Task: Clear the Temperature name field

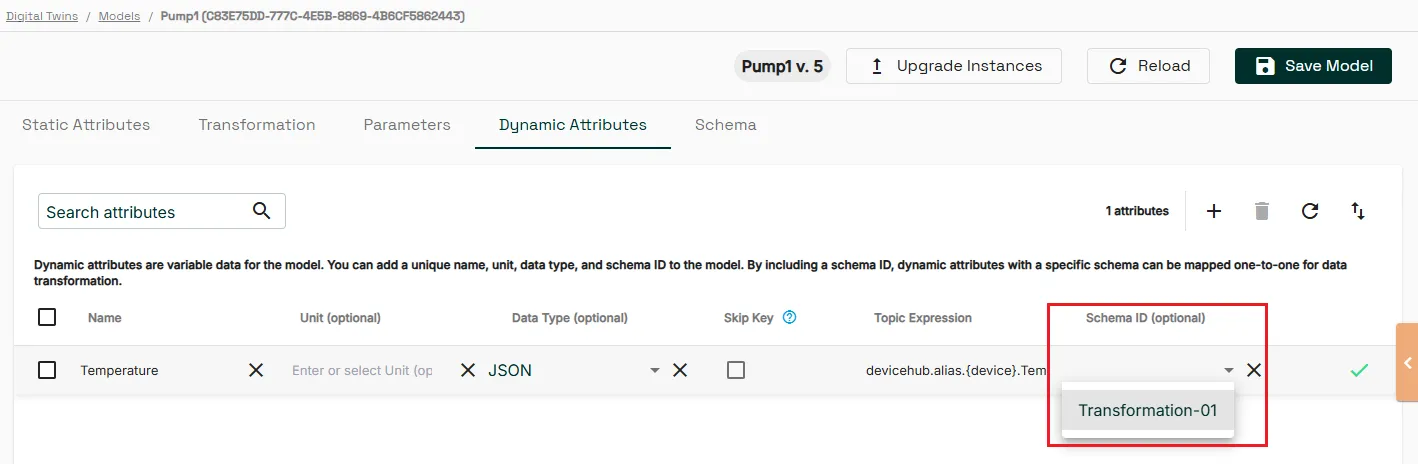Action: (256, 370)
